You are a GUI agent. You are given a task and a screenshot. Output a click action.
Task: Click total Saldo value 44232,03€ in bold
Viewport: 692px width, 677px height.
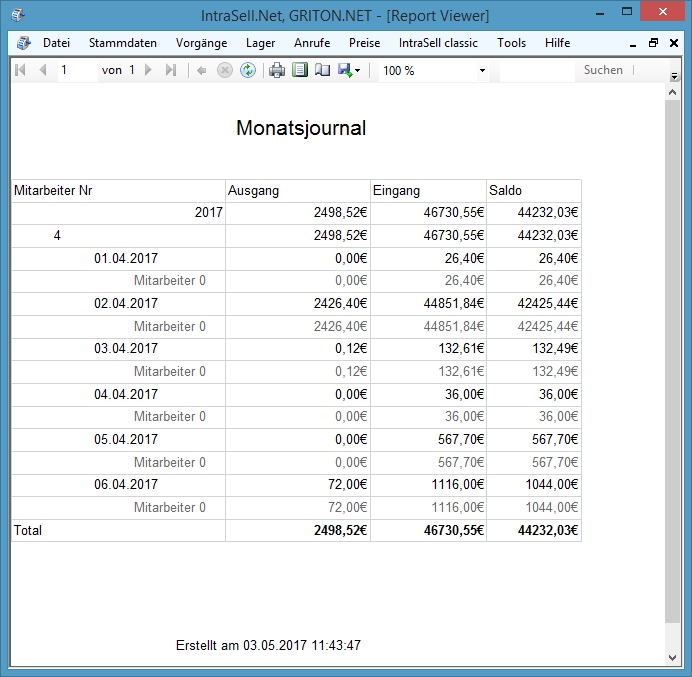[548, 530]
